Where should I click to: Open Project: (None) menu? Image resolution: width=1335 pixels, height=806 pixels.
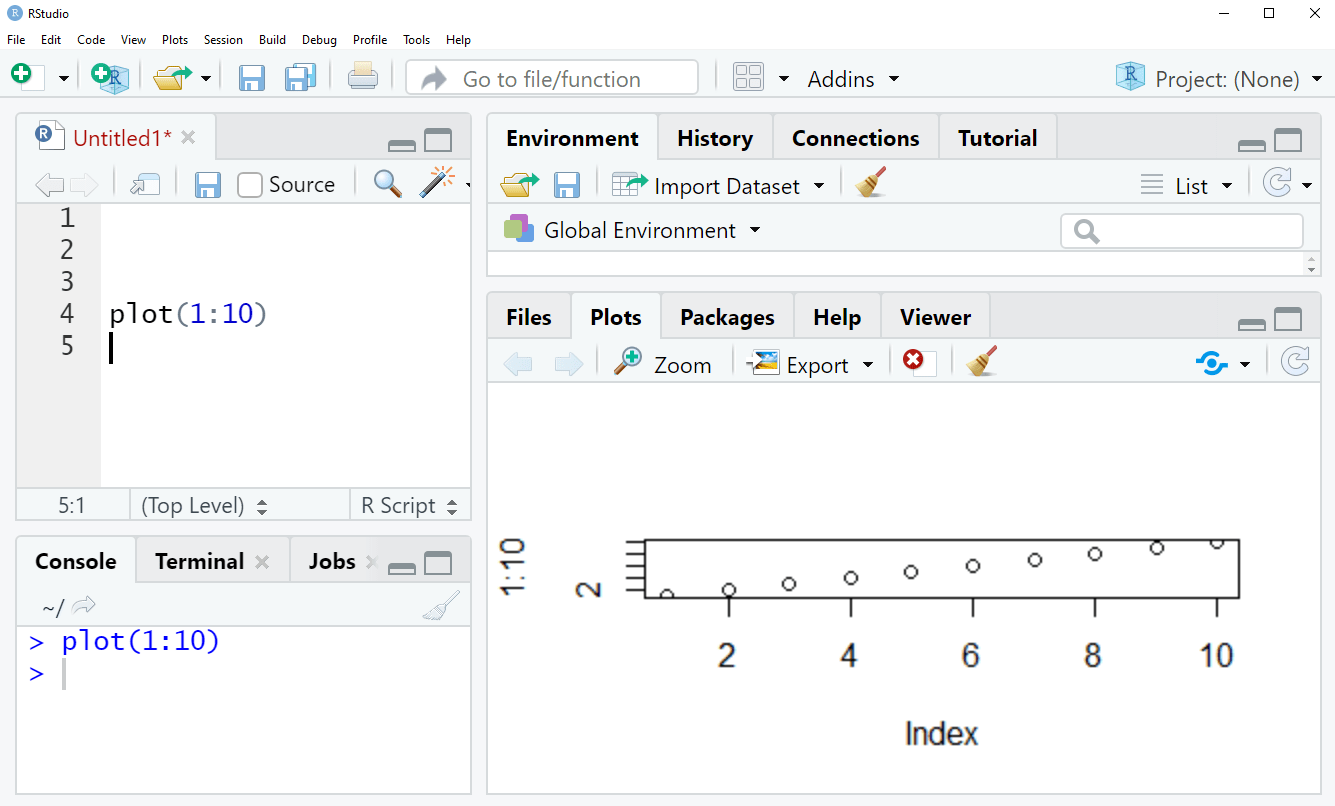[1219, 78]
